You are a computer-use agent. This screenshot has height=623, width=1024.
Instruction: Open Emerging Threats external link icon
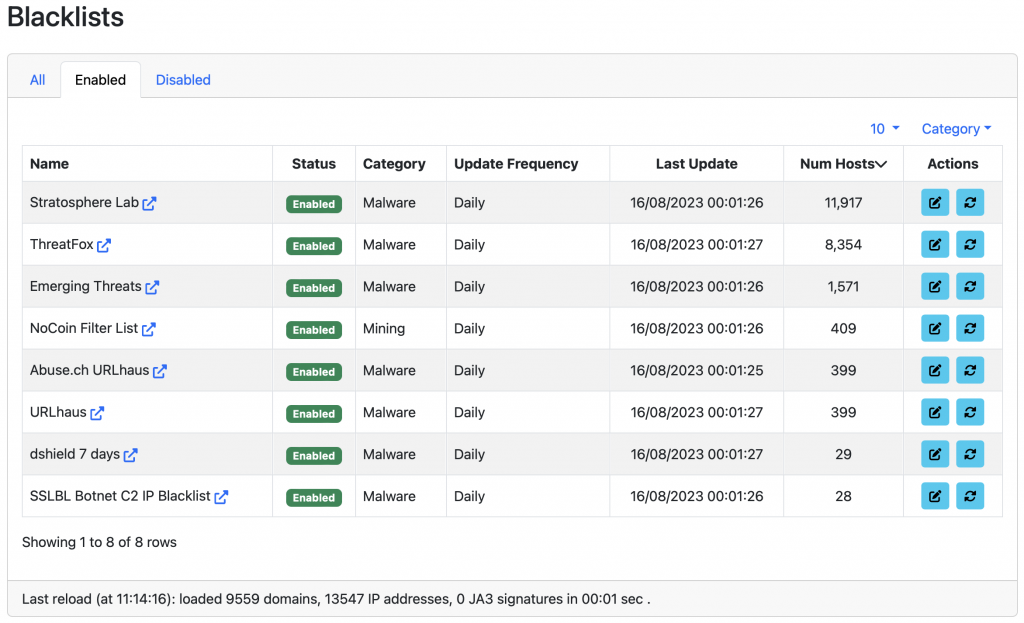tap(152, 287)
